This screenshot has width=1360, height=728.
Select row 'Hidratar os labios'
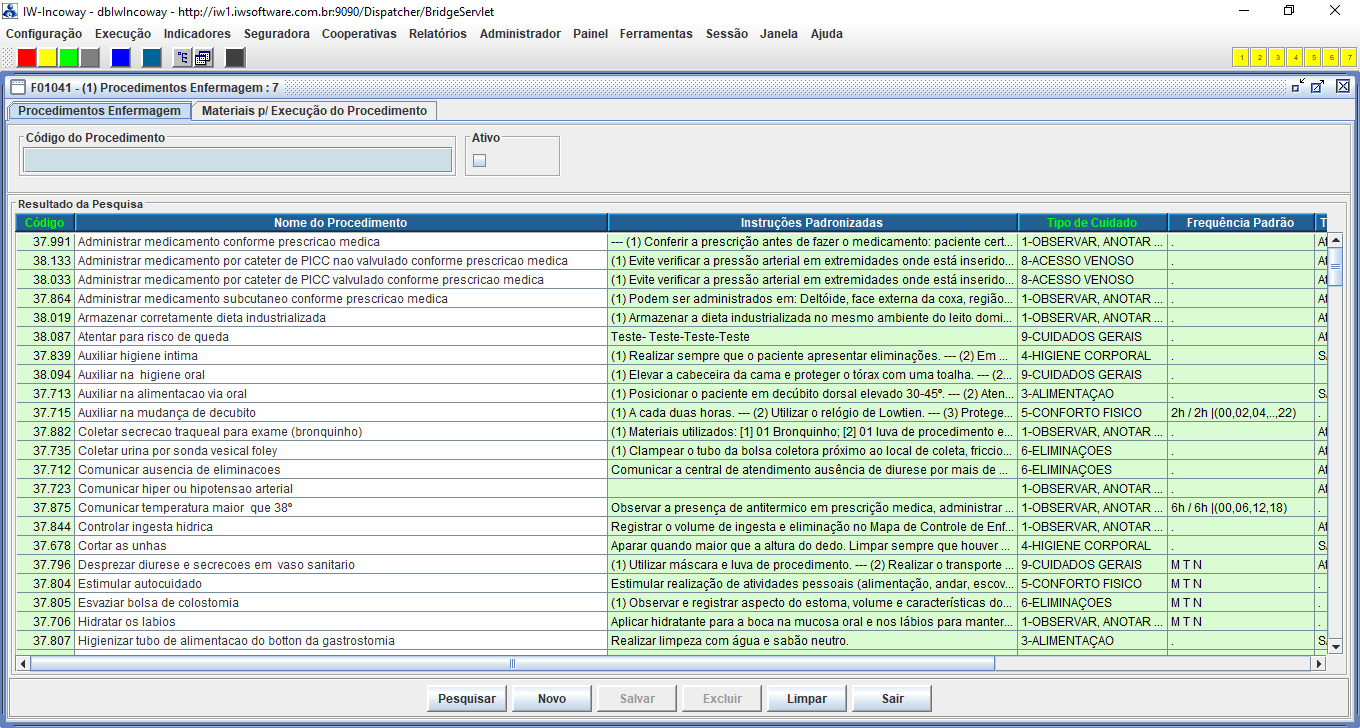(671, 622)
